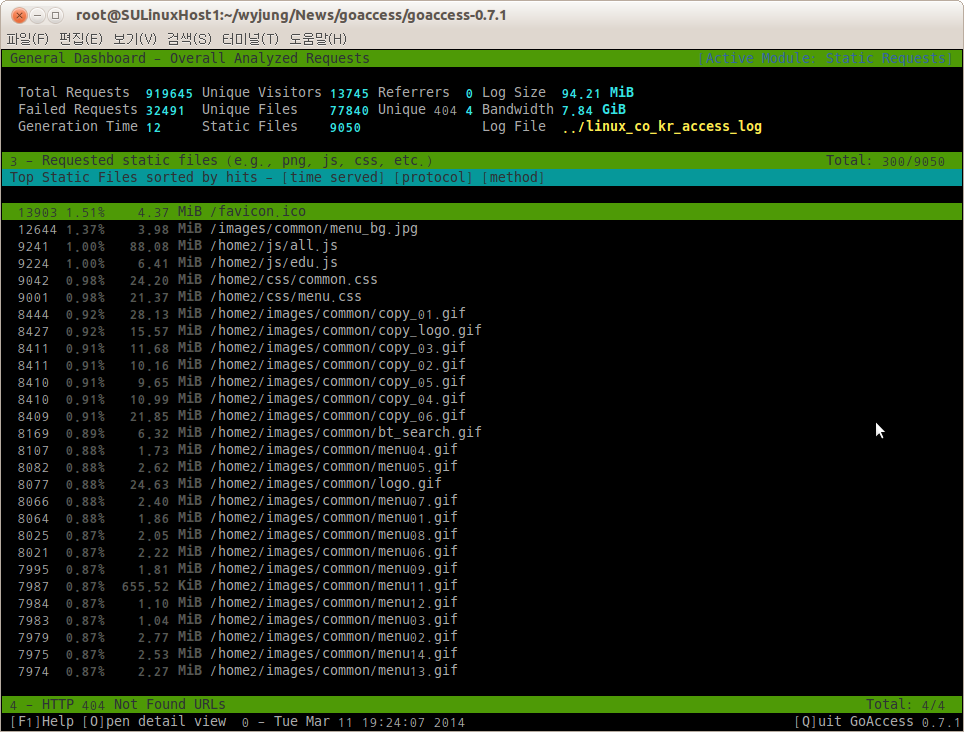964x732 pixels.
Task: Click the Unique Visitors value 13745
Action: [x=349, y=93]
